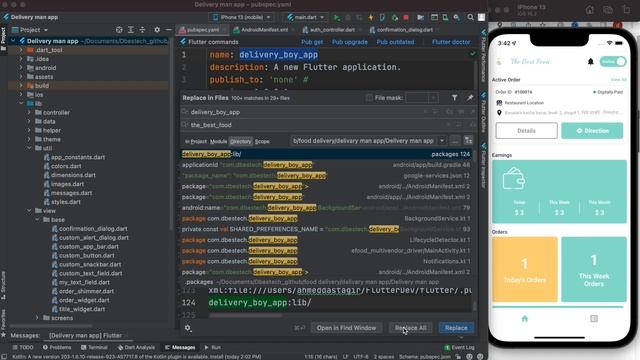The height and width of the screenshot is (360, 640).
Task: Open the Structure vertical tool window tab
Action: (x=3, y=286)
